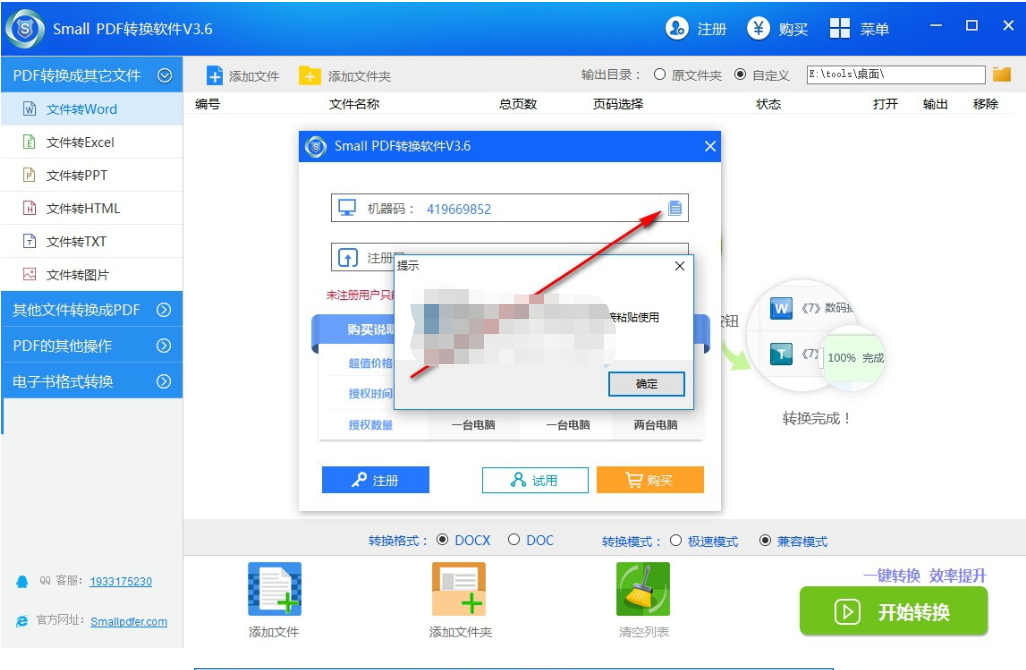1026x670 pixels.
Task: Click the 总页数 column header
Action: pyautogui.click(x=518, y=104)
